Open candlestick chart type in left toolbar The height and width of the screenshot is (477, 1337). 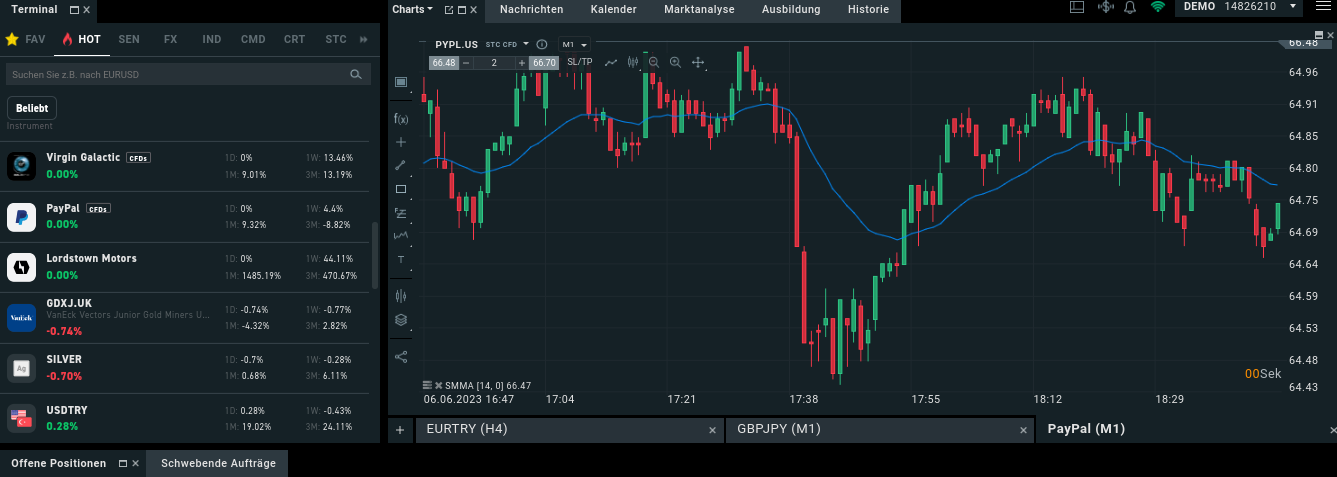401,296
